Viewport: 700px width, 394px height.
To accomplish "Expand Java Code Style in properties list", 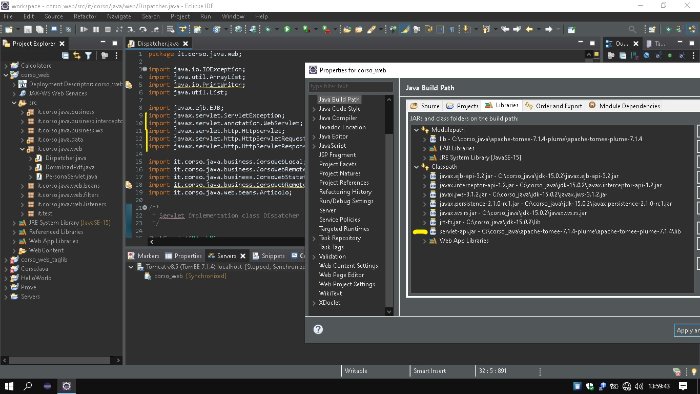I will point(314,109).
